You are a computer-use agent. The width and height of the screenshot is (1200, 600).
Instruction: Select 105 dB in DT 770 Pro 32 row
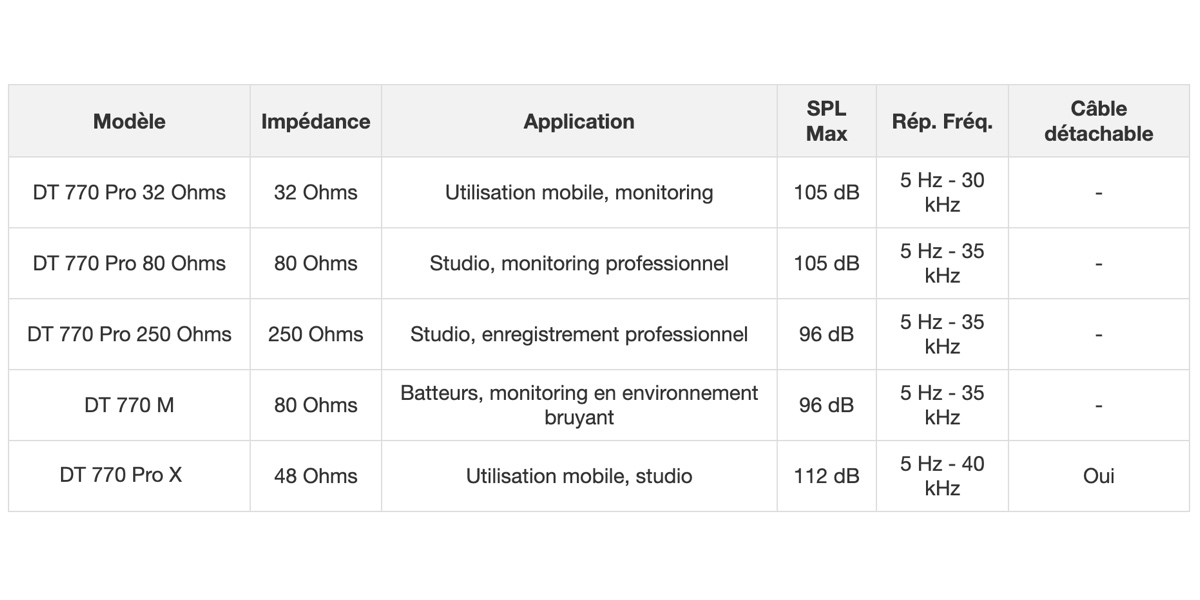(827, 192)
